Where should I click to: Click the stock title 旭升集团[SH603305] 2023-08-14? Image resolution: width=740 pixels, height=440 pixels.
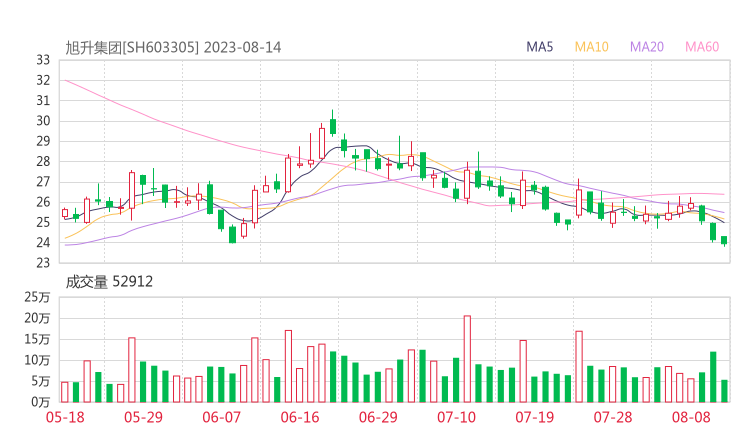[x=173, y=48]
